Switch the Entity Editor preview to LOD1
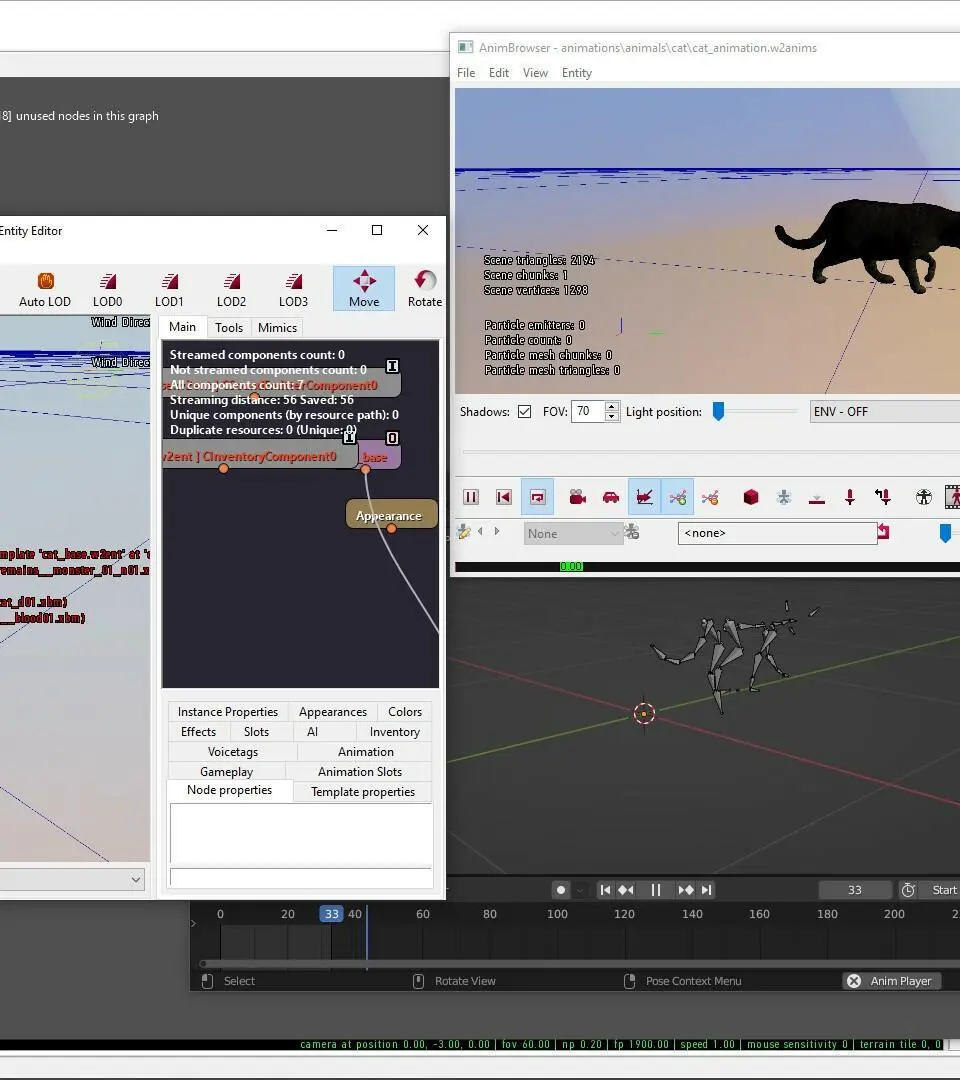Image resolution: width=960 pixels, height=1080 pixels. tap(169, 289)
